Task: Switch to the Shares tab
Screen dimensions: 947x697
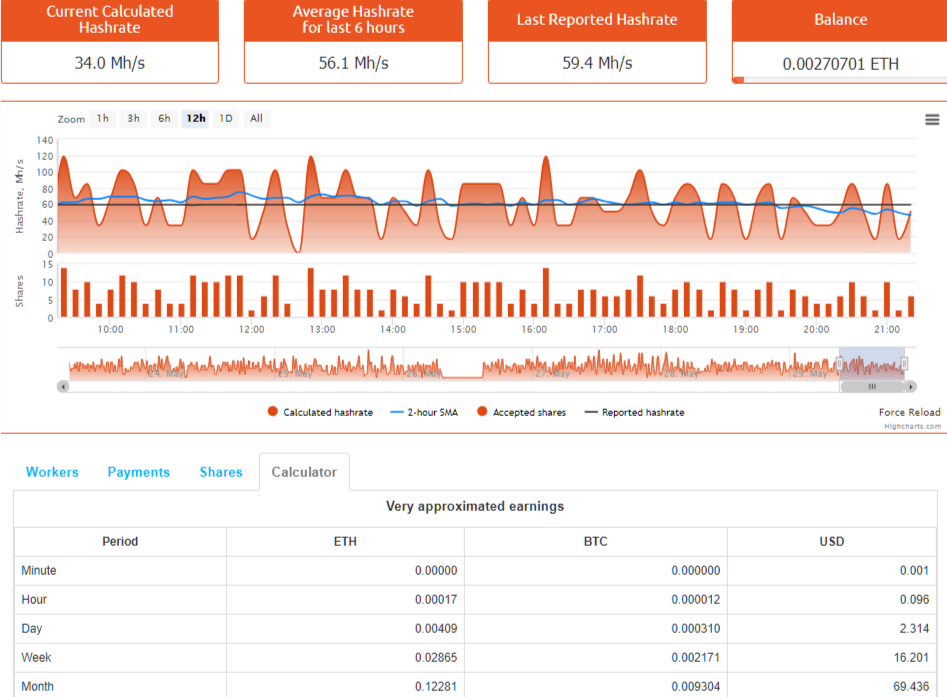Action: click(221, 472)
